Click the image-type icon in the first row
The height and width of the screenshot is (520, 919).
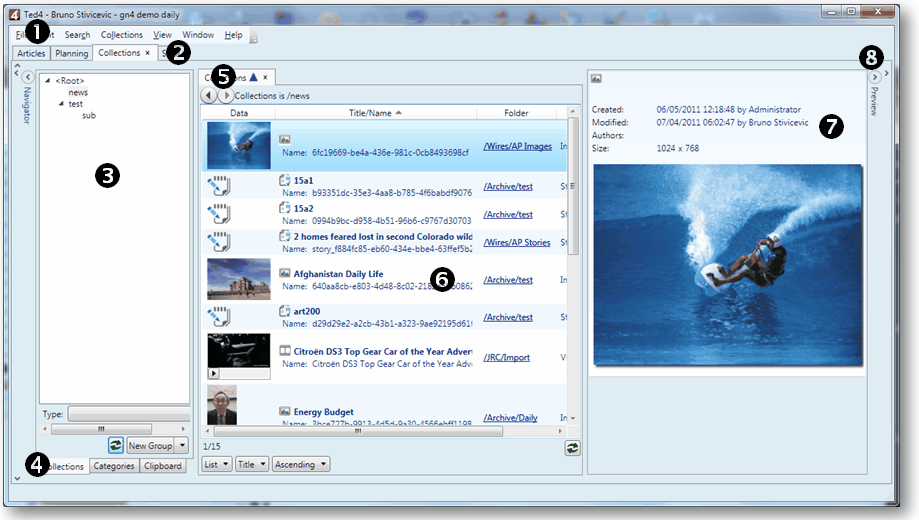coord(285,139)
